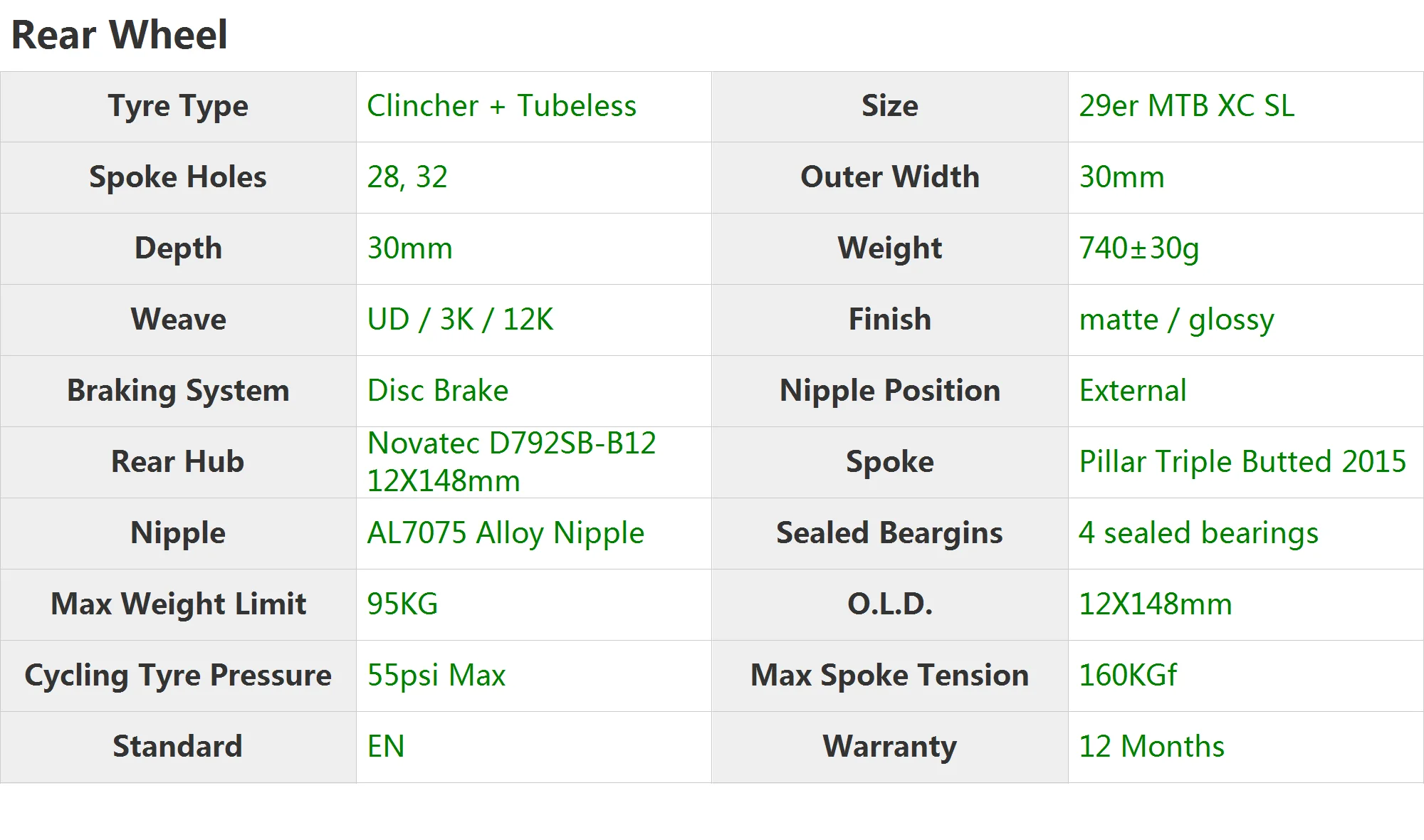The image size is (1424, 840).
Task: Click the 29er MTB XC SL value
Action: coord(1186,106)
